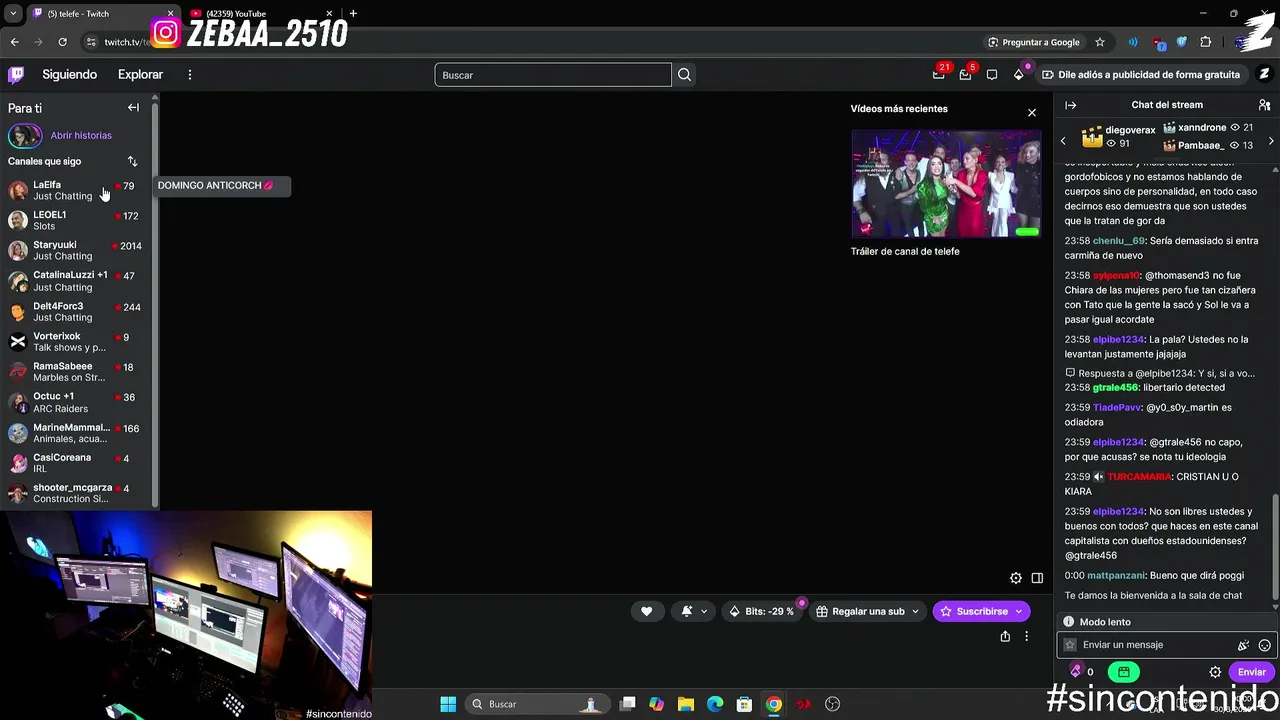Open a new browser tab
Viewport: 1280px width, 720px height.
click(x=353, y=13)
